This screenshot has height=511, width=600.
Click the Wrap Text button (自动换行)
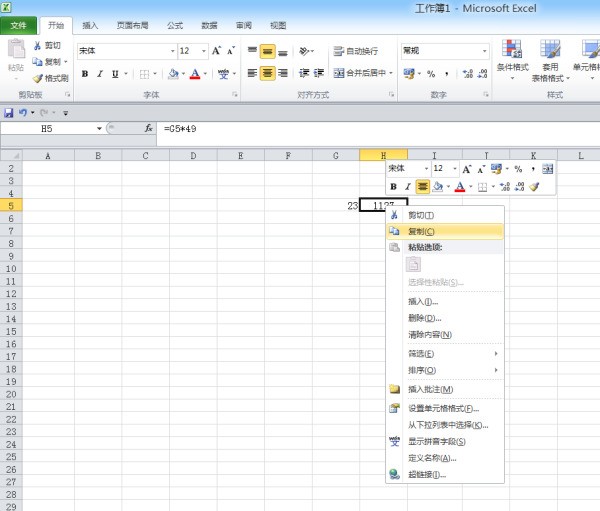tap(355, 51)
